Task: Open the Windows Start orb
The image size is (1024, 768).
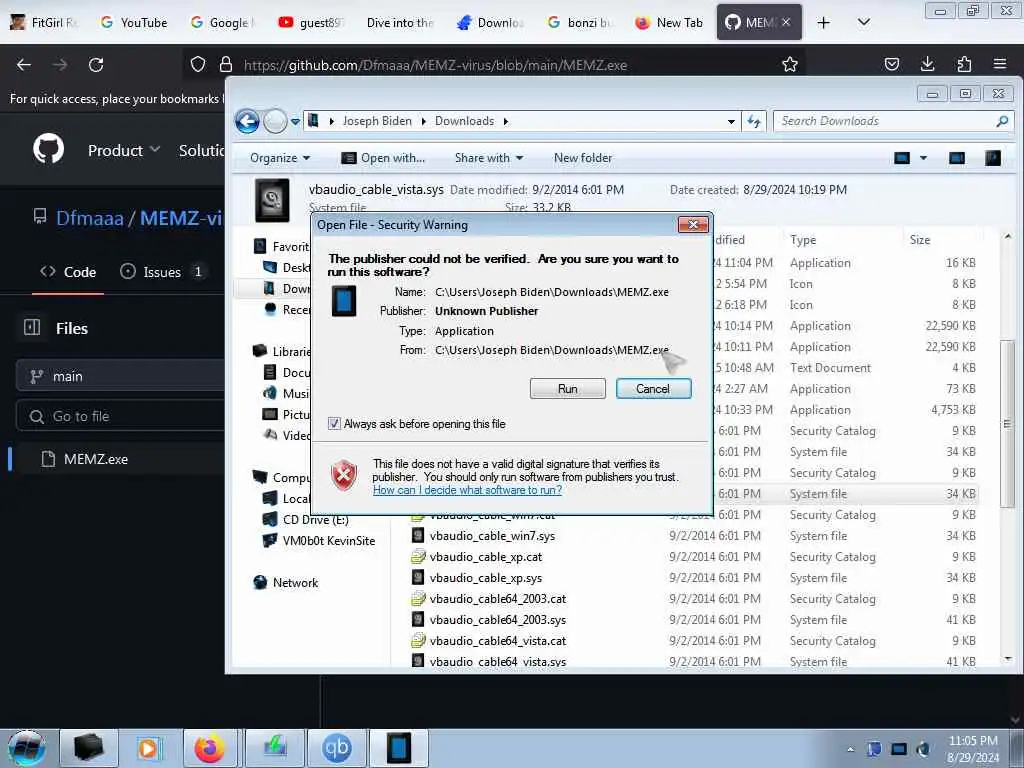Action: [x=27, y=748]
